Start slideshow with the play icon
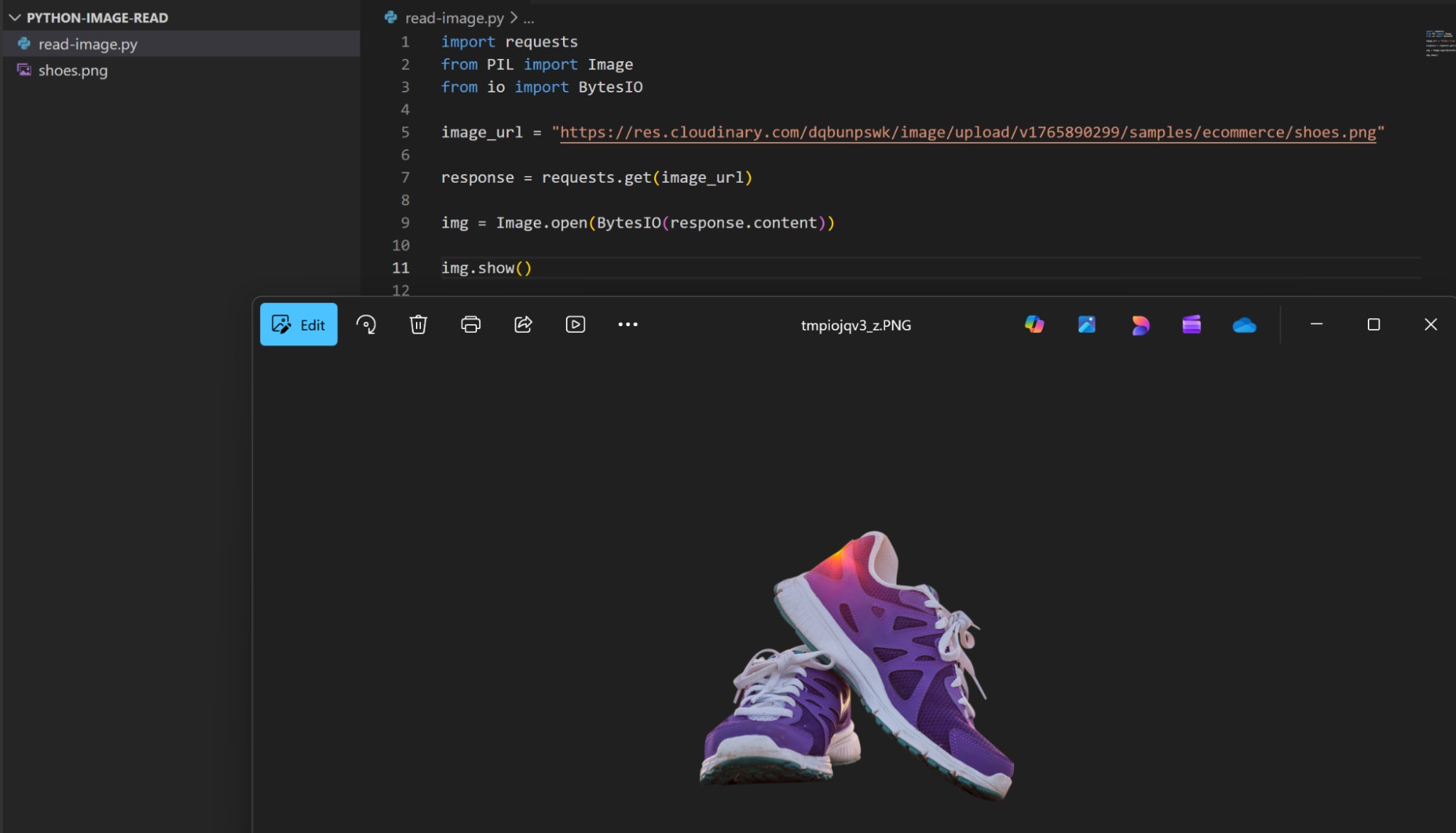Screen dimensions: 1456x833 [575, 325]
